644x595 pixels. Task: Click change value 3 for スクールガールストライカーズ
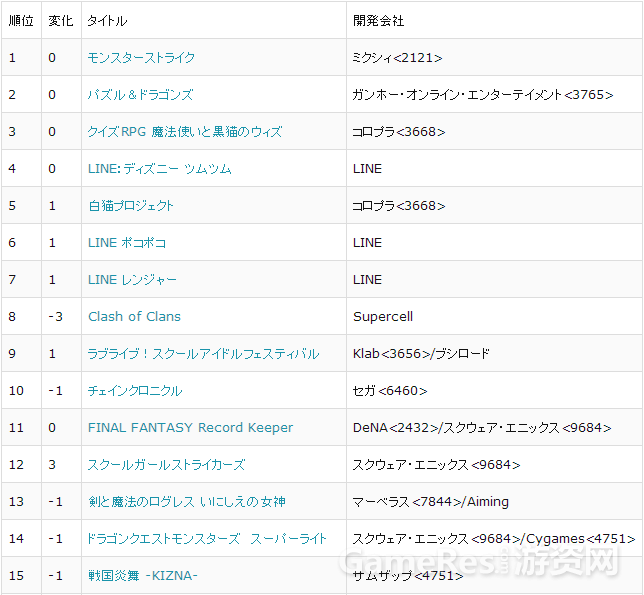tap(52, 464)
